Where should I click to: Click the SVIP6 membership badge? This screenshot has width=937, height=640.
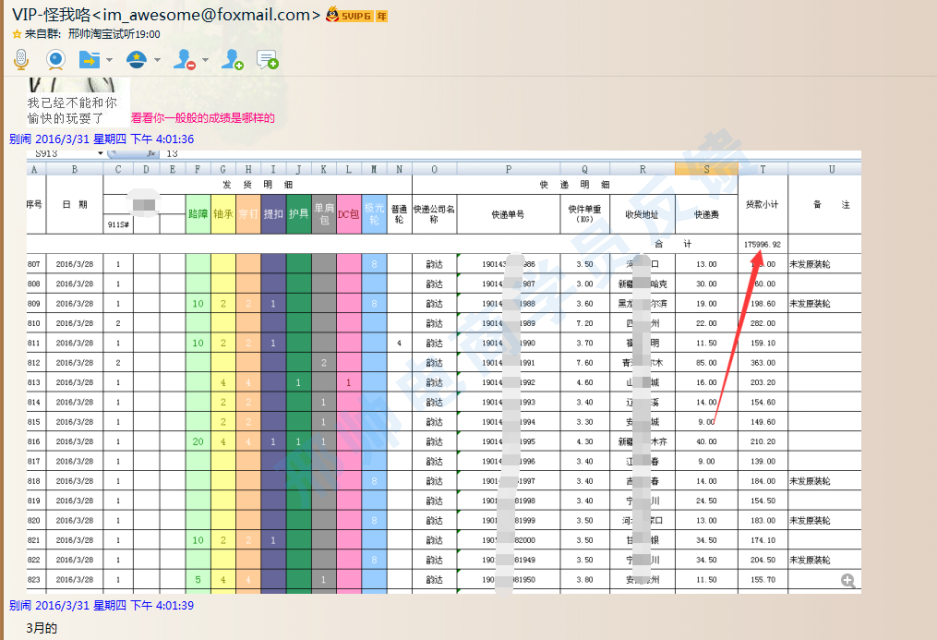click(357, 15)
